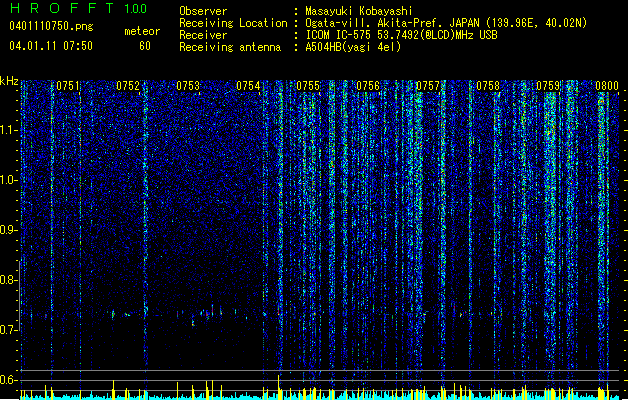Click the Receiving Location label
This screenshot has height=400, width=629.
[x=233, y=24]
